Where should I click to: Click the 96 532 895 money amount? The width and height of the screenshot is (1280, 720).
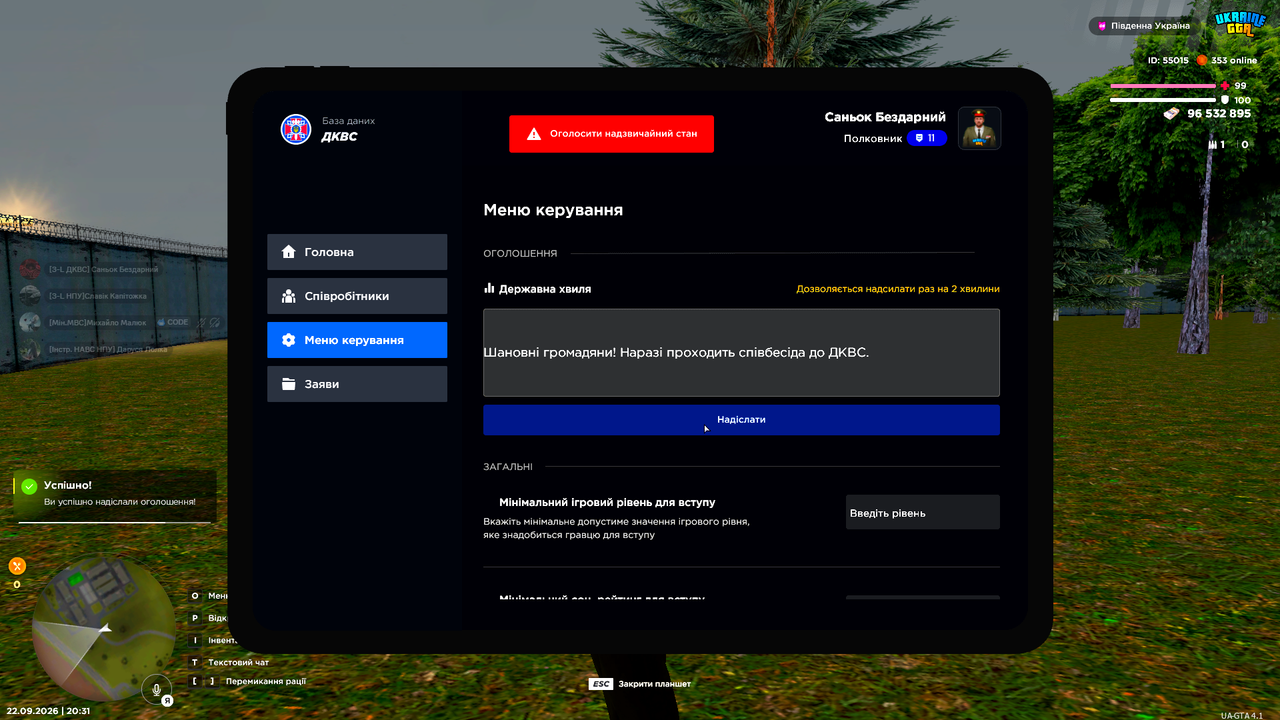point(1219,114)
